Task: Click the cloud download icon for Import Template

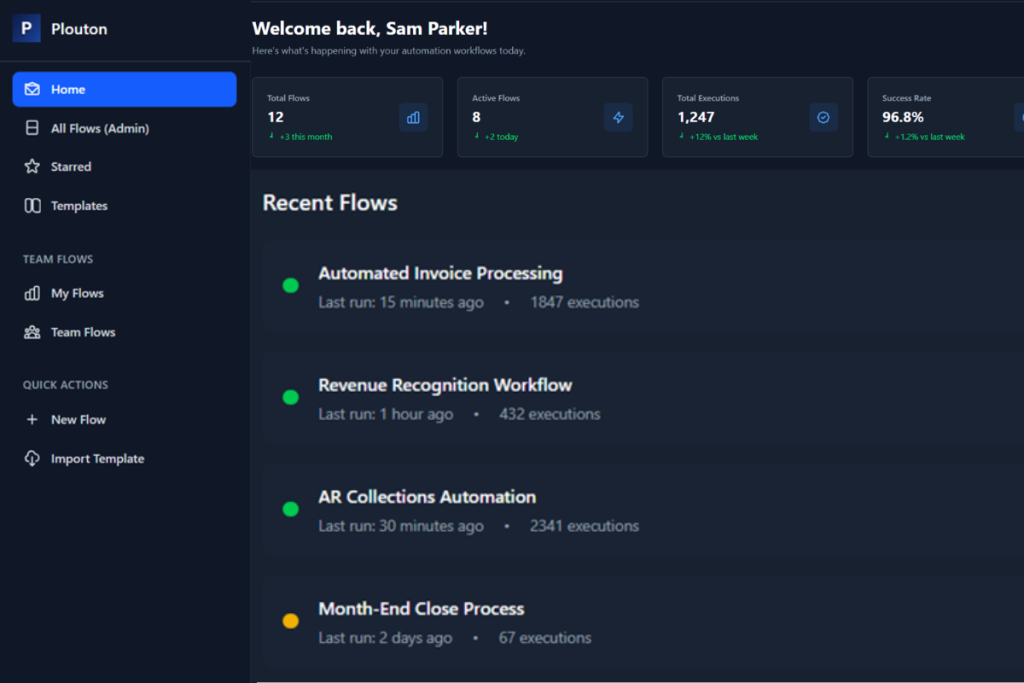Action: (32, 458)
